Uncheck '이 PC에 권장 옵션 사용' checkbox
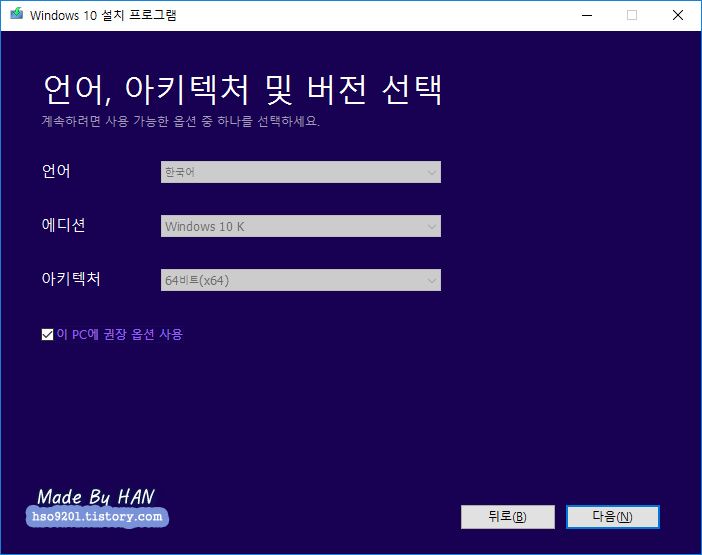Image resolution: width=702 pixels, height=555 pixels. 47,334
